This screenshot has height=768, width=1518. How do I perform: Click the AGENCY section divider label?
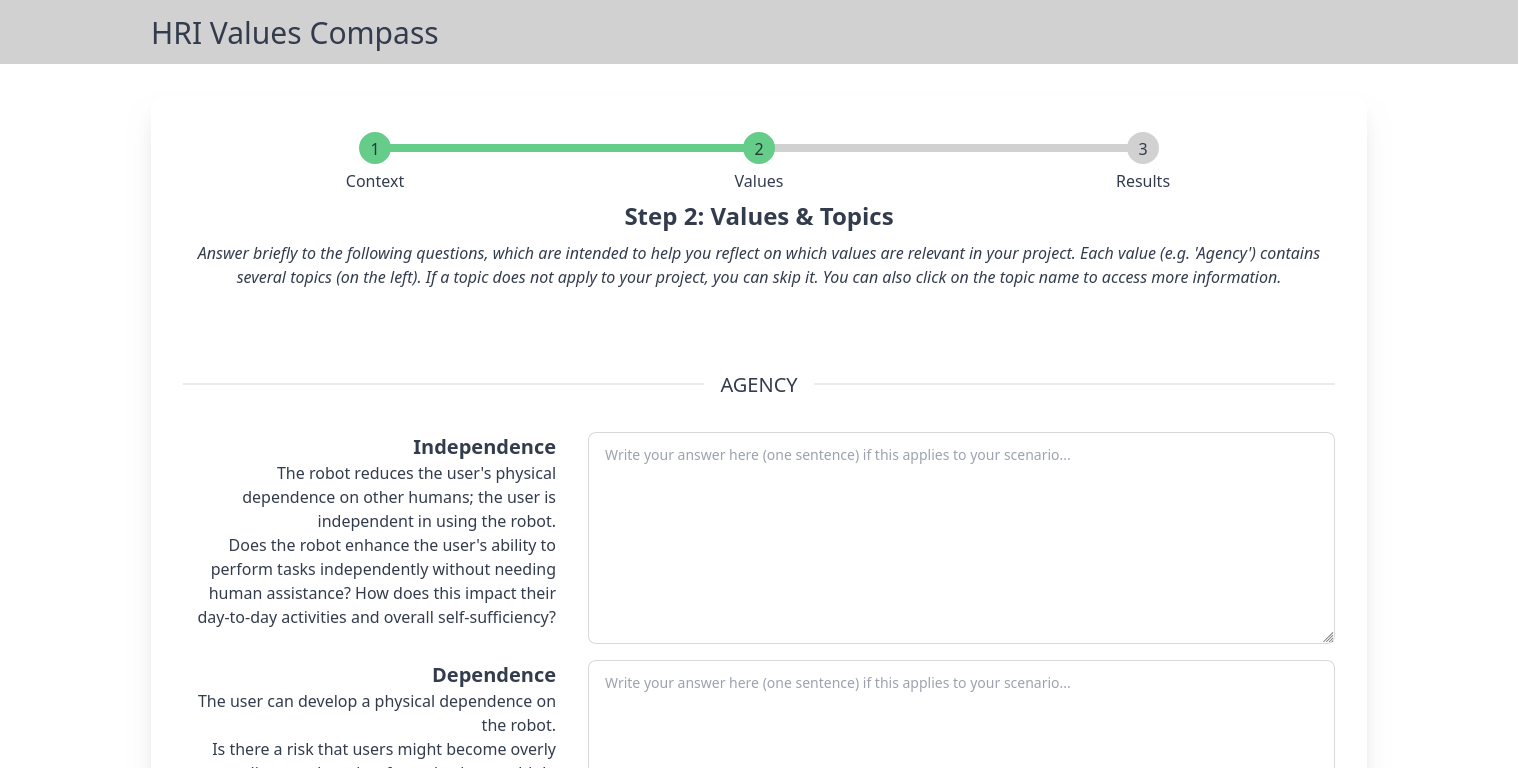tap(759, 385)
